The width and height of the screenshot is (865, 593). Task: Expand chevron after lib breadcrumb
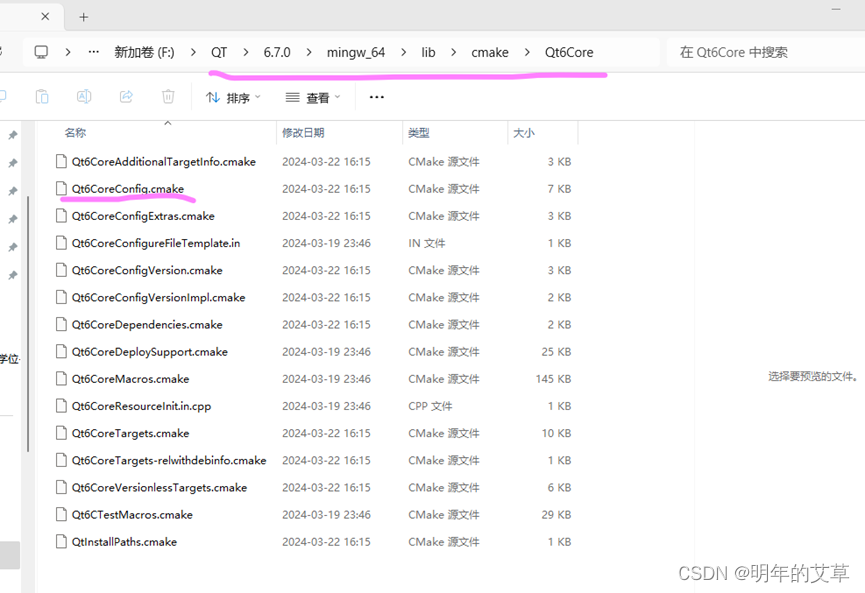coord(453,52)
